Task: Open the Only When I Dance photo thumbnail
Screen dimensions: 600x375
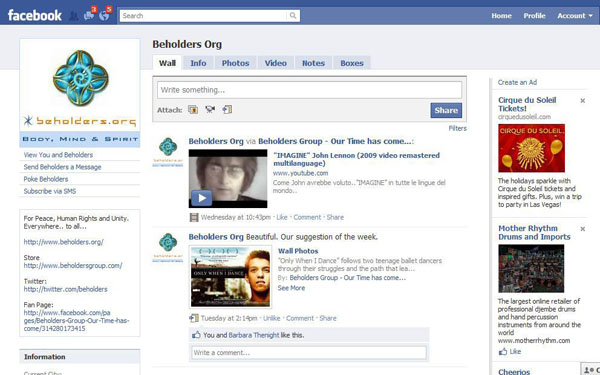Action: pyautogui.click(x=230, y=277)
